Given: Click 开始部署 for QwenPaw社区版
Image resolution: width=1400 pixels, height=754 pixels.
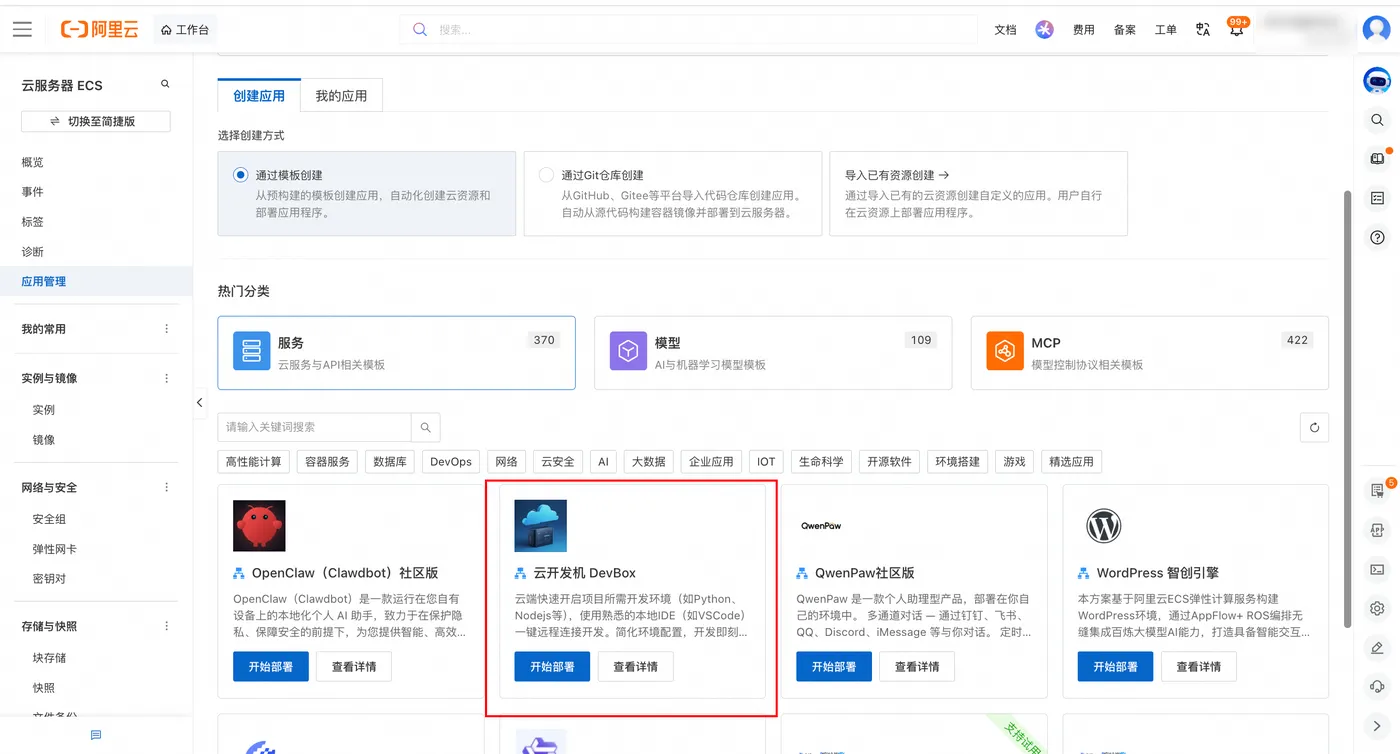Looking at the screenshot, I should 834,667.
